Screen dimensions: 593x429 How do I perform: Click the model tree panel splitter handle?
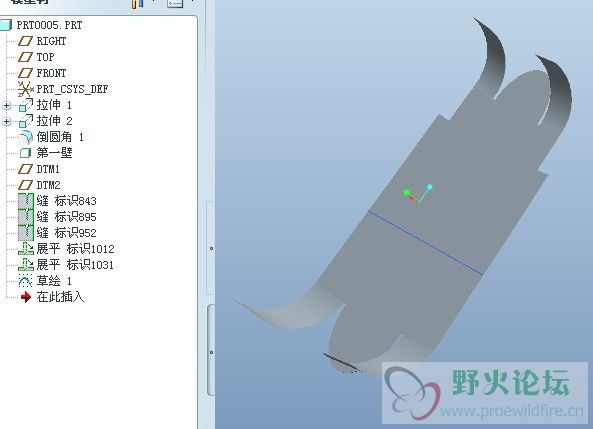coord(211,249)
